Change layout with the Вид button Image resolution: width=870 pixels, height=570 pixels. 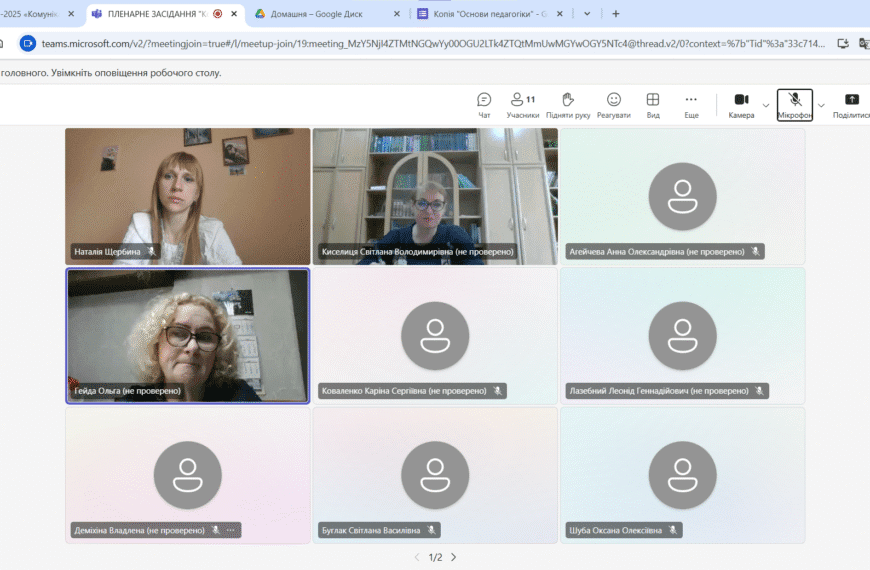pos(653,105)
